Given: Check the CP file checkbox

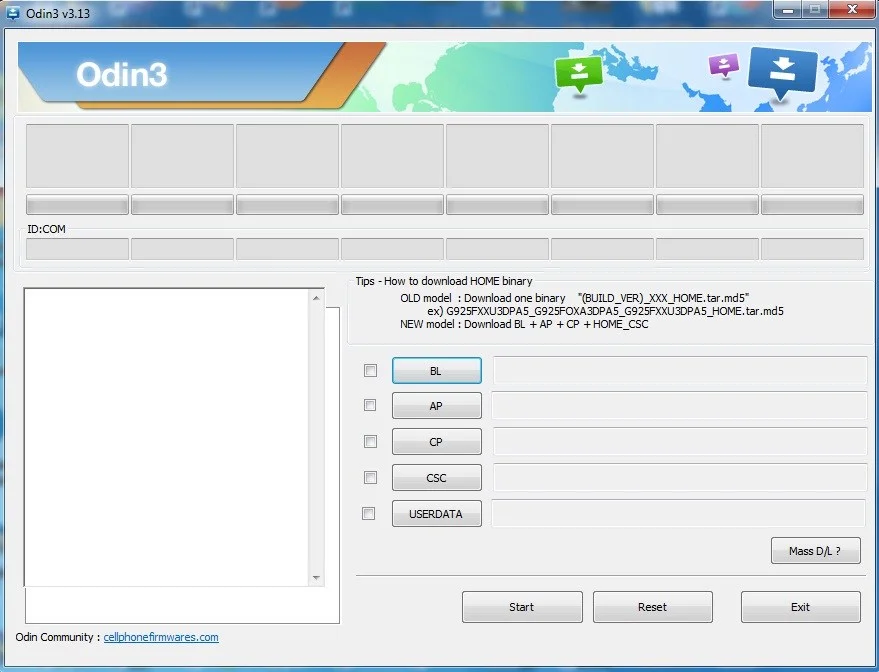Looking at the screenshot, I should coord(370,442).
